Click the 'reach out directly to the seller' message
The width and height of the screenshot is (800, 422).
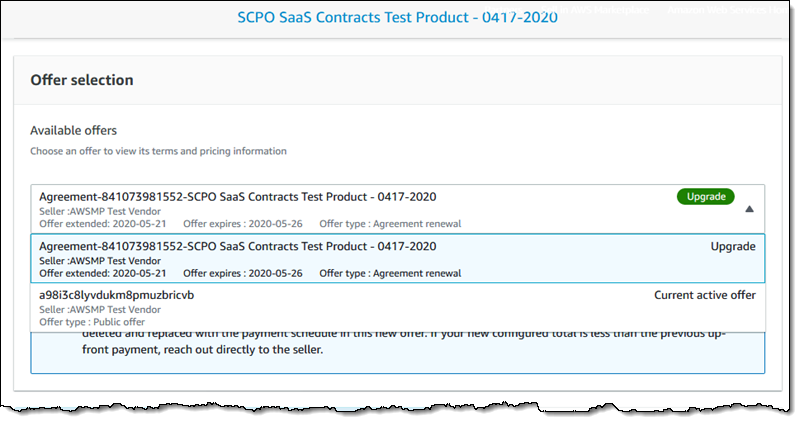(410, 351)
